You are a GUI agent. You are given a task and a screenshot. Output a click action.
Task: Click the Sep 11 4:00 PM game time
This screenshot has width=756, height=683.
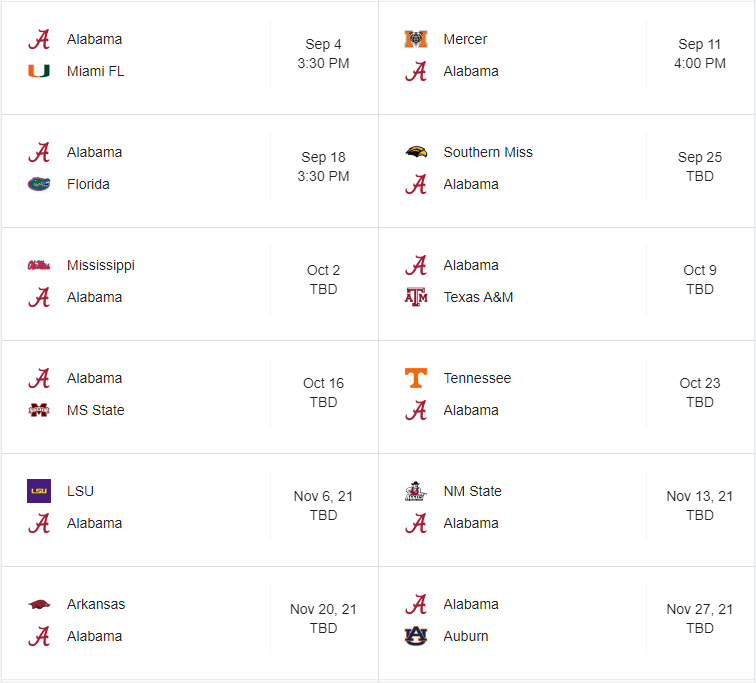700,54
